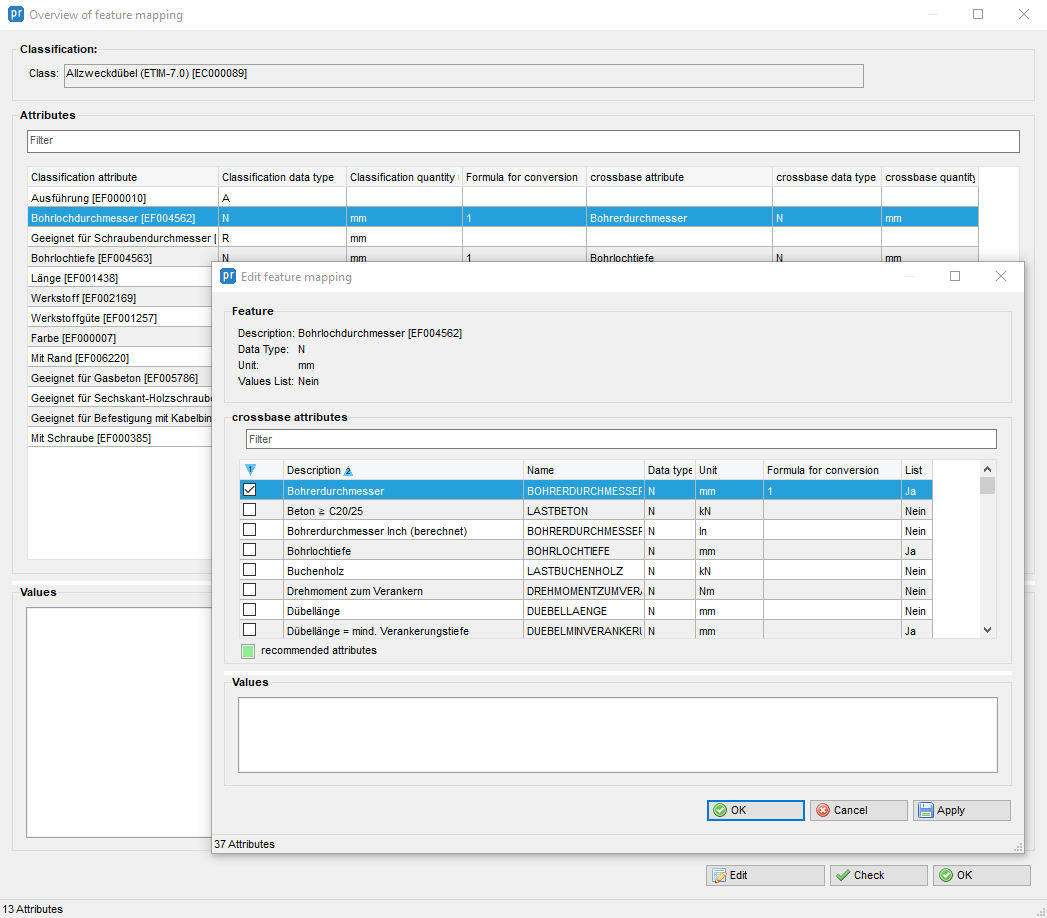Viewport: 1047px width, 918px height.
Task: Select the Werkstoffgüte [EF001257] row
Action: tap(120, 318)
